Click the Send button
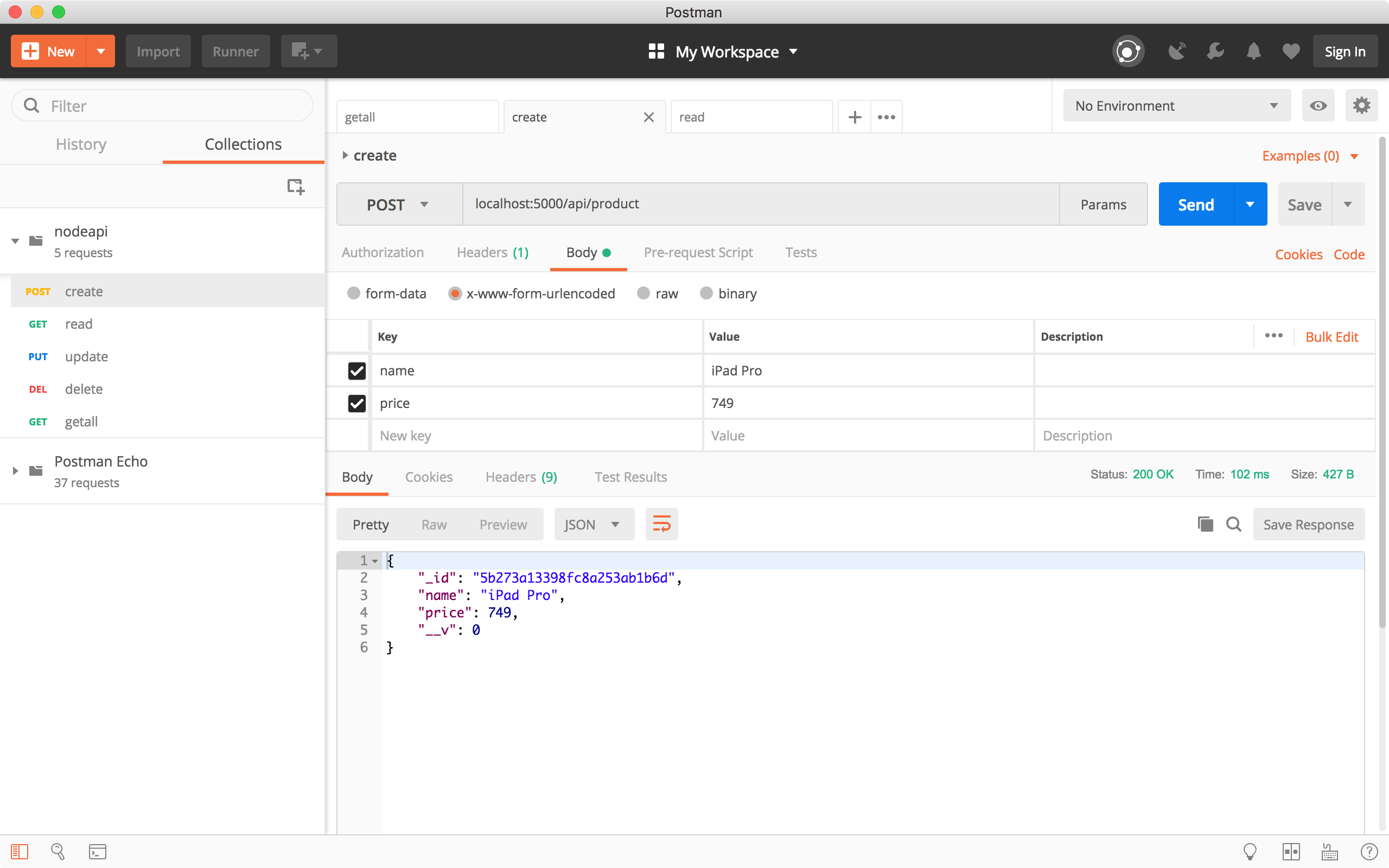Image resolution: width=1389 pixels, height=868 pixels. point(1196,205)
